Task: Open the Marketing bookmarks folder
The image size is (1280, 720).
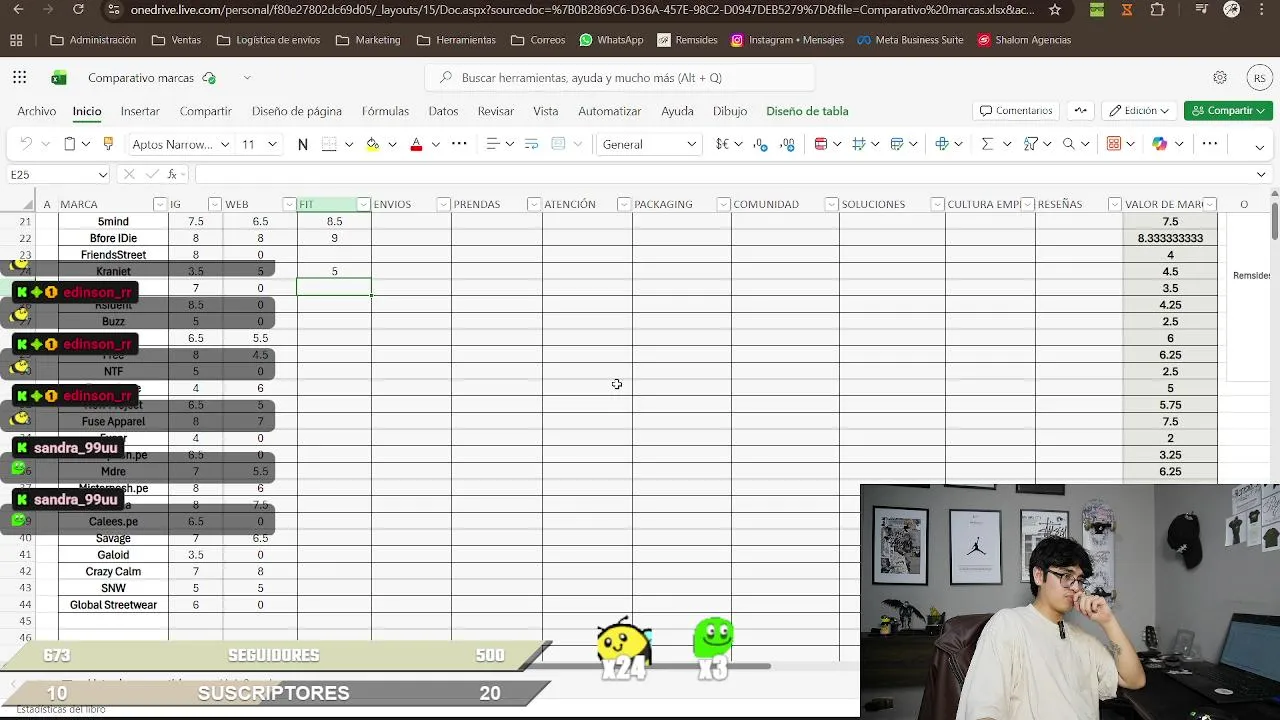Action: click(367, 40)
